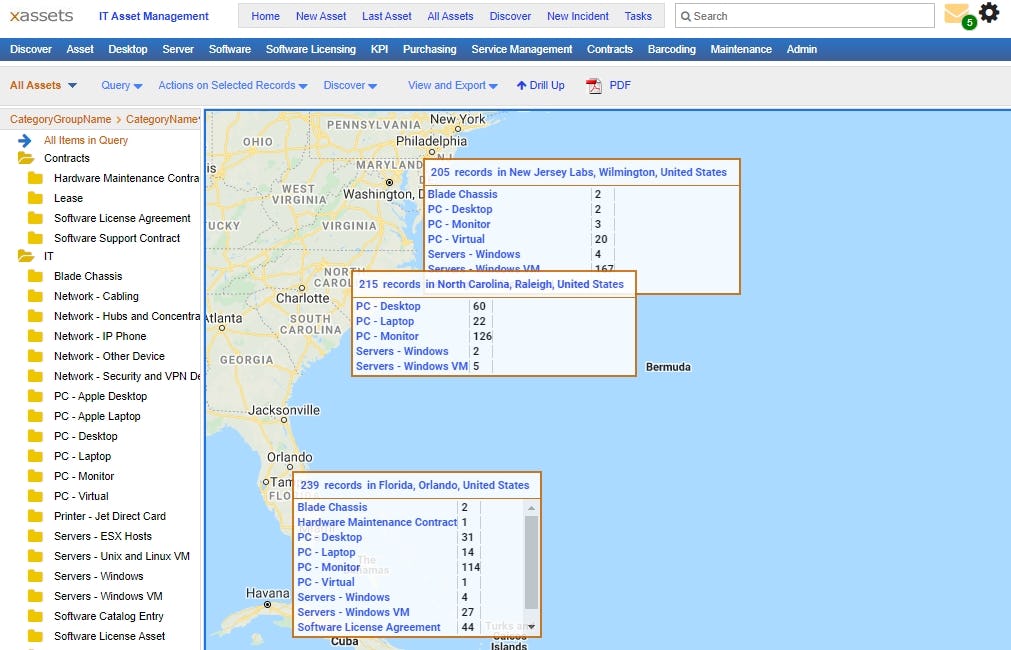1011x650 pixels.
Task: Click the arrow icon beside All Items in Query
Action: 25,138
